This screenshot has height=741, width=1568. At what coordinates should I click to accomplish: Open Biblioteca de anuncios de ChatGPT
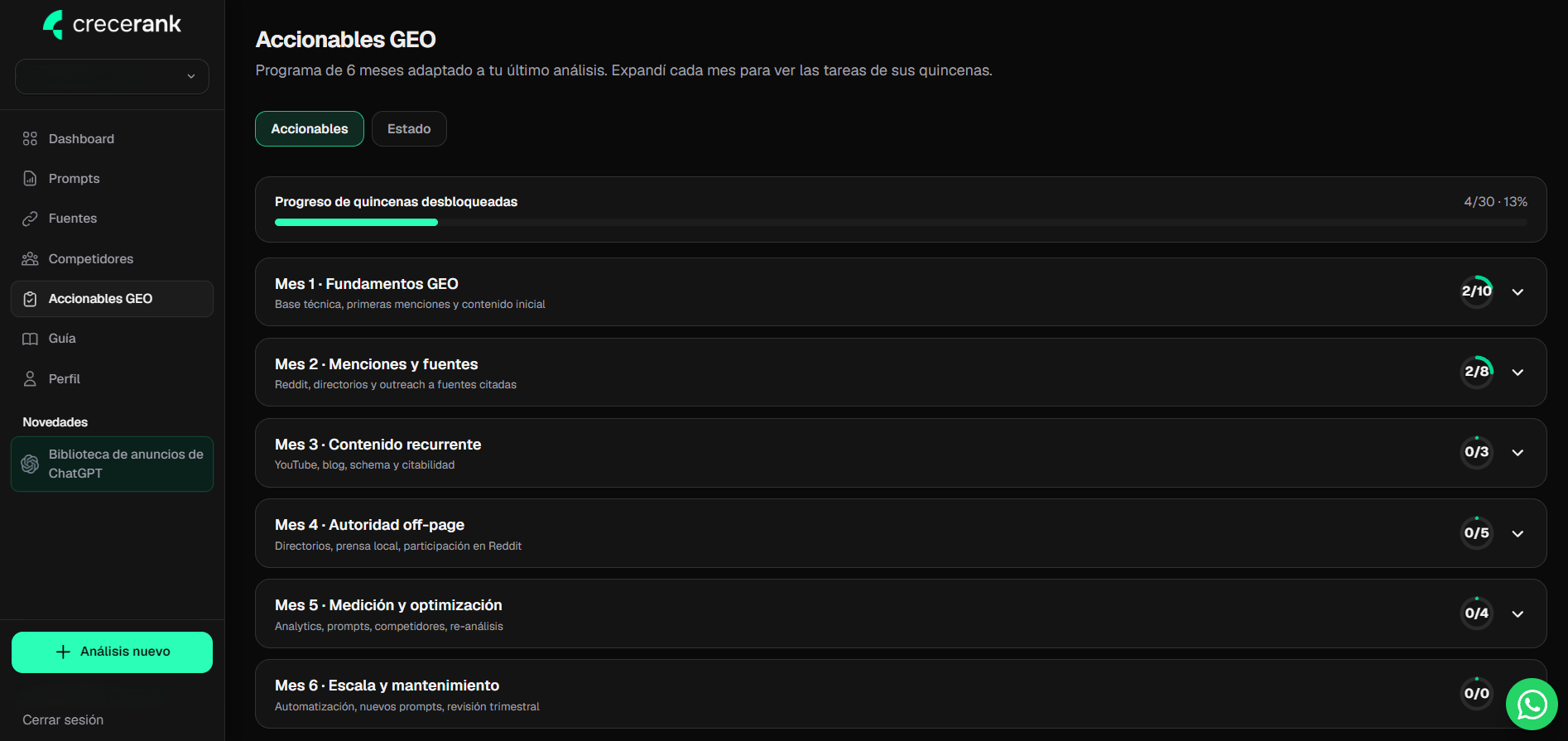pos(112,464)
